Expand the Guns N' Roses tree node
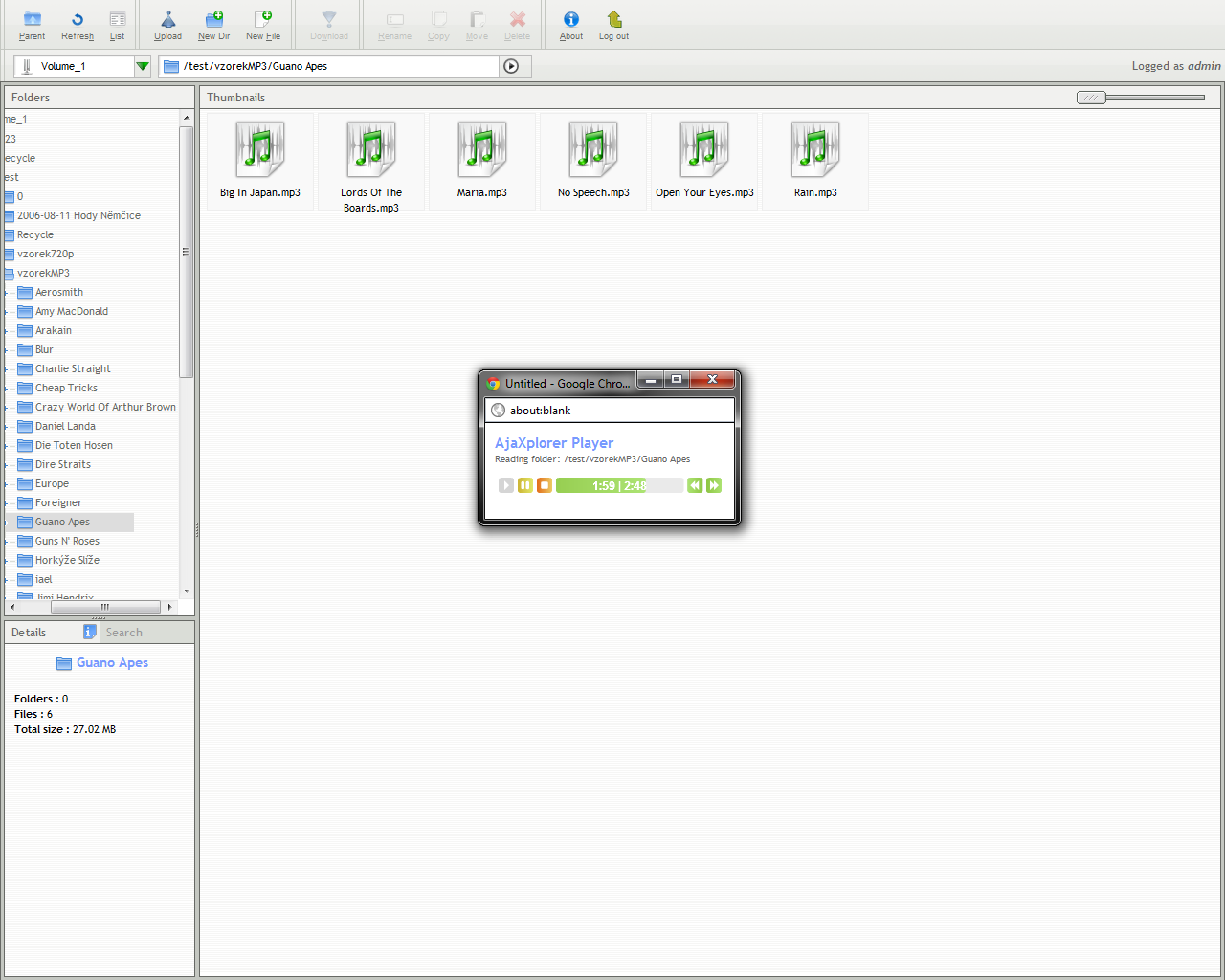The width and height of the screenshot is (1225, 980). click(x=8, y=541)
